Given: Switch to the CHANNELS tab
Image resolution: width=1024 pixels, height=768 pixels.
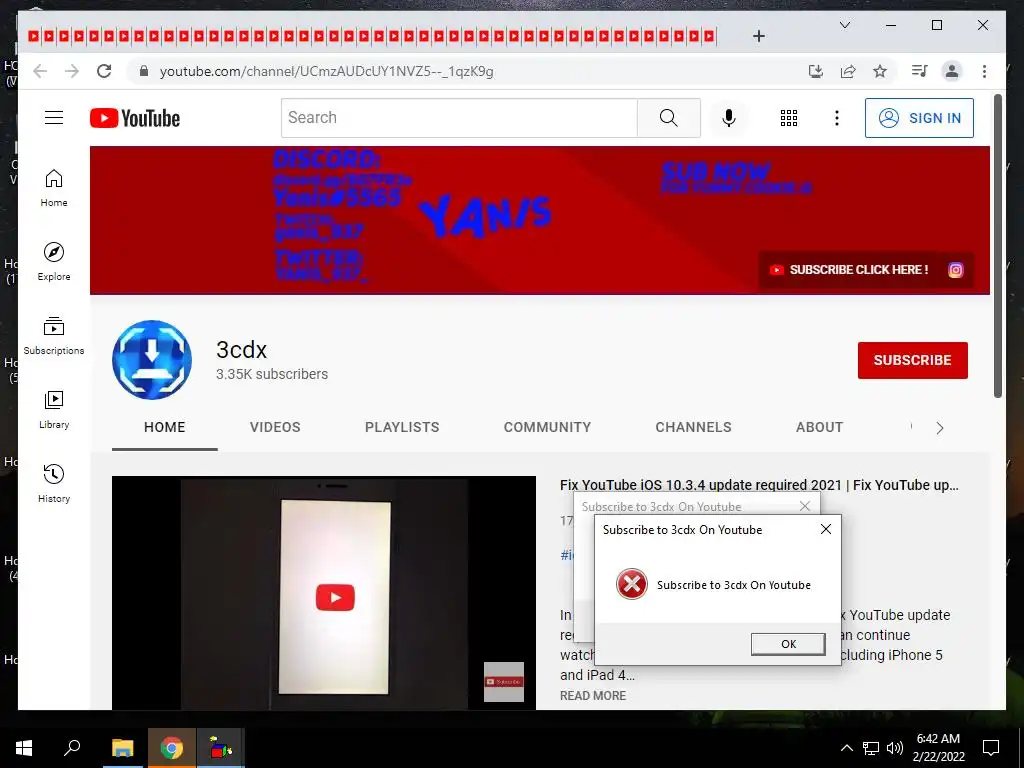Looking at the screenshot, I should (693, 427).
